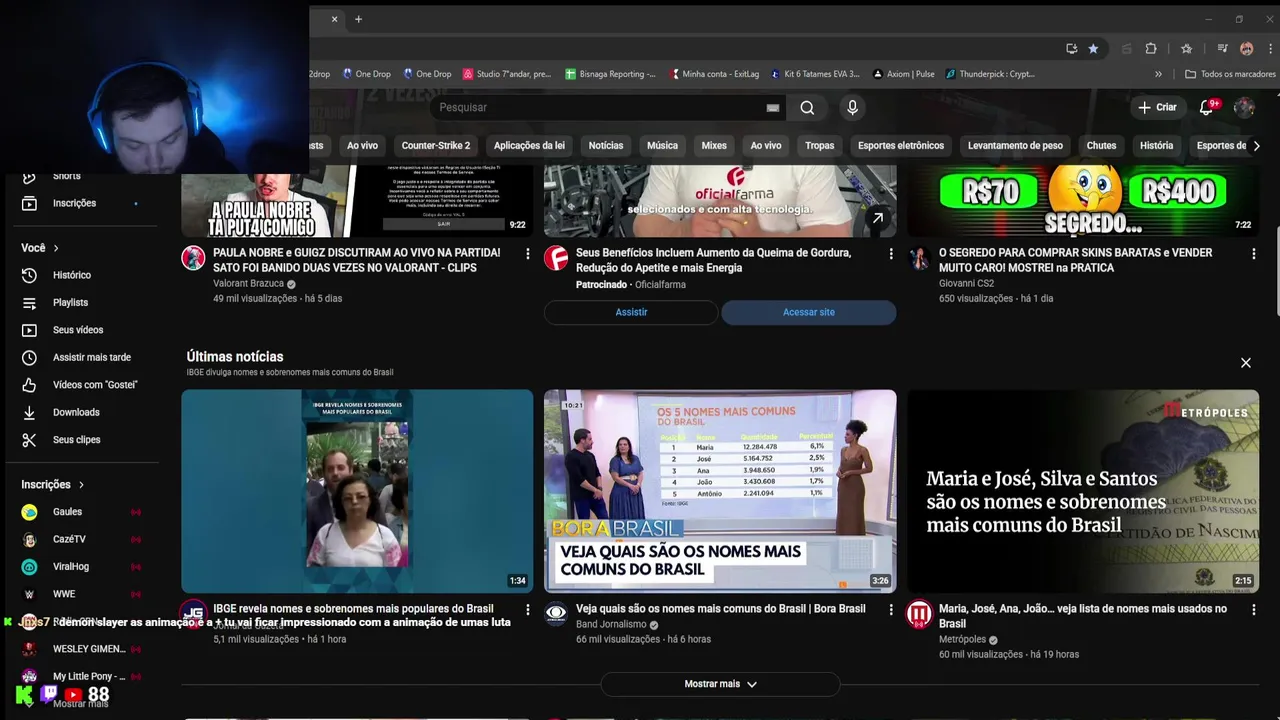The width and height of the screenshot is (1280, 720).
Task: Select the Counter-Strike 2 filter chip
Action: (x=436, y=146)
